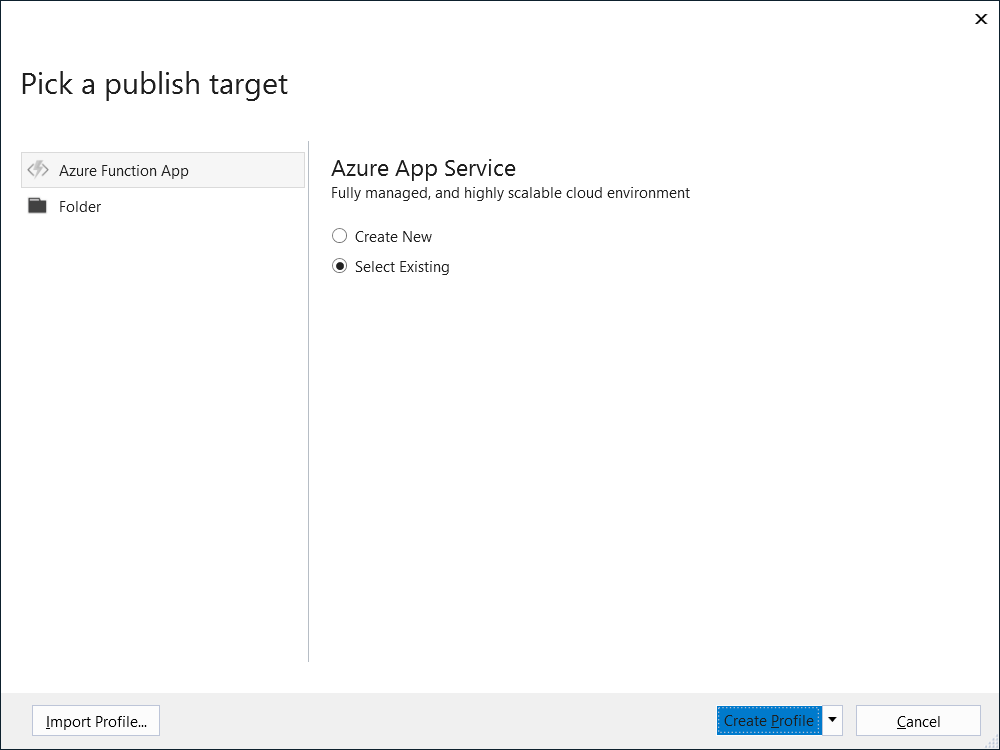Select the Select Existing radio button

point(340,267)
